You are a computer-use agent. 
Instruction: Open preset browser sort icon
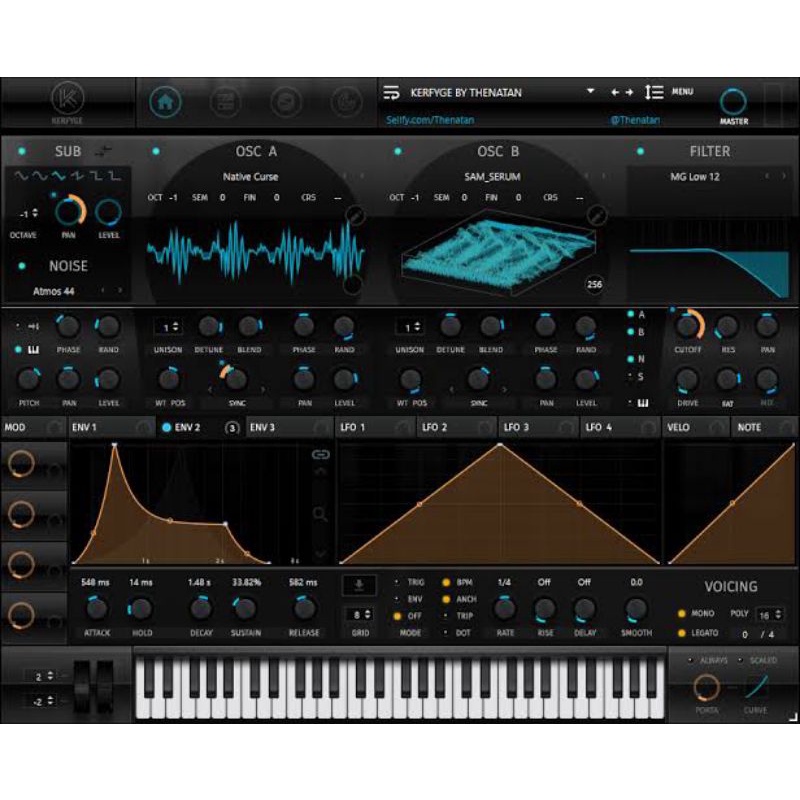pos(654,92)
